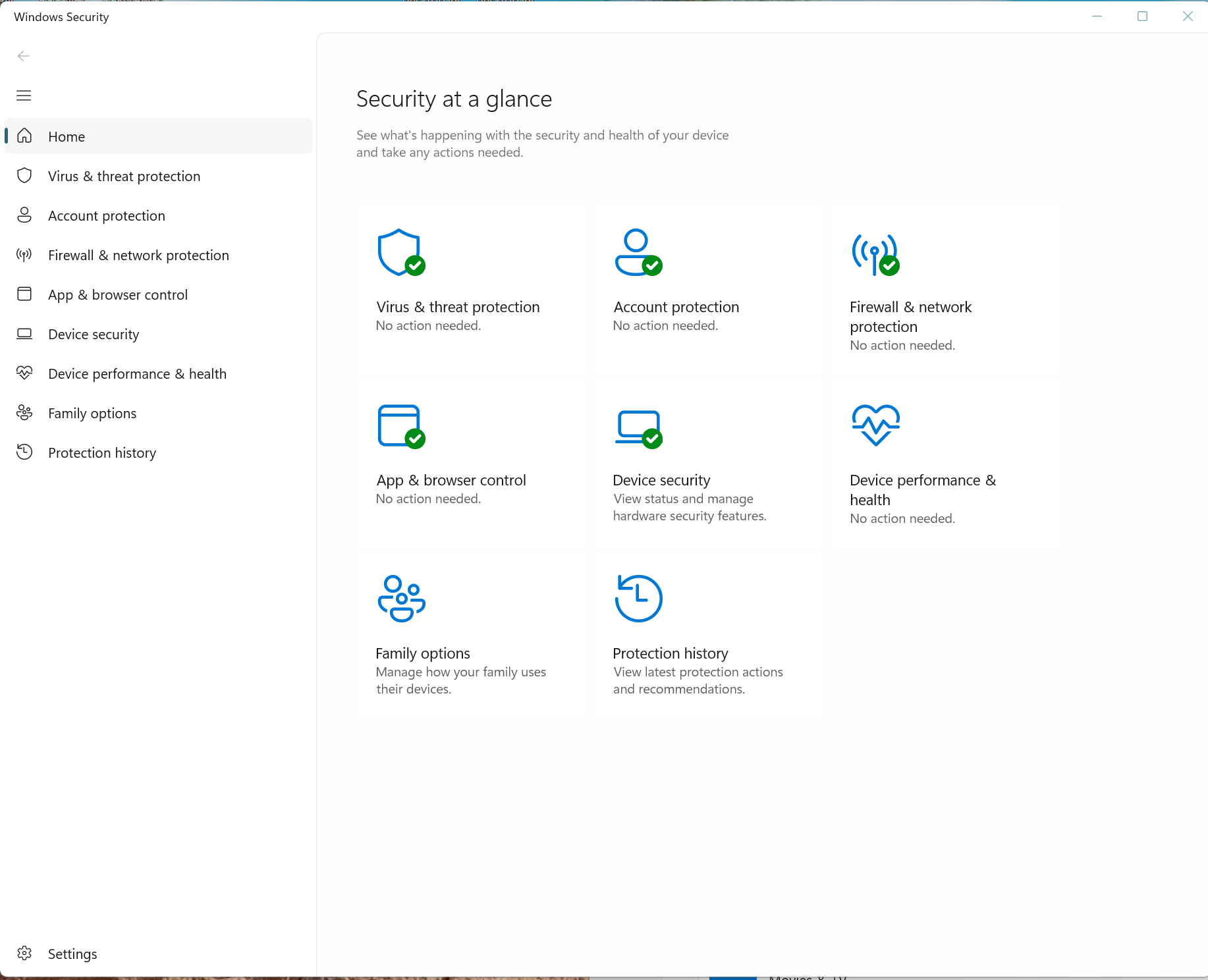
Task: Open the Device security laptop tile icon
Action: click(638, 429)
